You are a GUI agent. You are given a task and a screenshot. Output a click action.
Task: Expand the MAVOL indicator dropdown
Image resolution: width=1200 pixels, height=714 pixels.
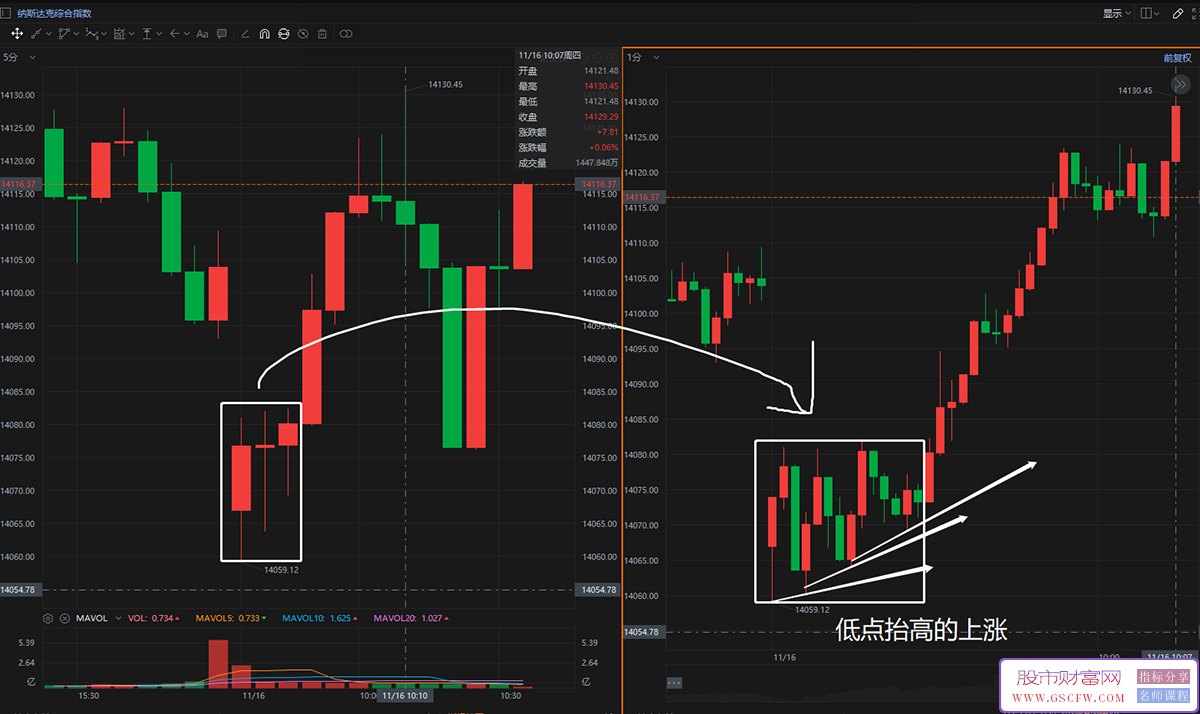(118, 618)
